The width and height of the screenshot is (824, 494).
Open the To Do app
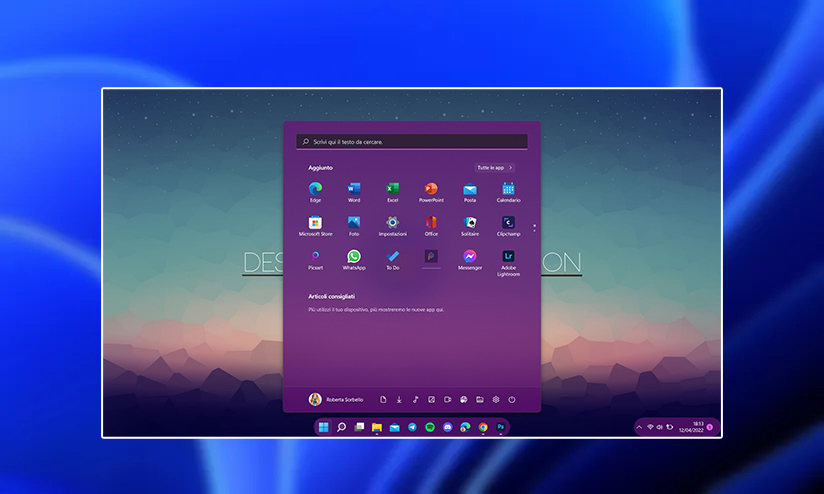(x=393, y=260)
